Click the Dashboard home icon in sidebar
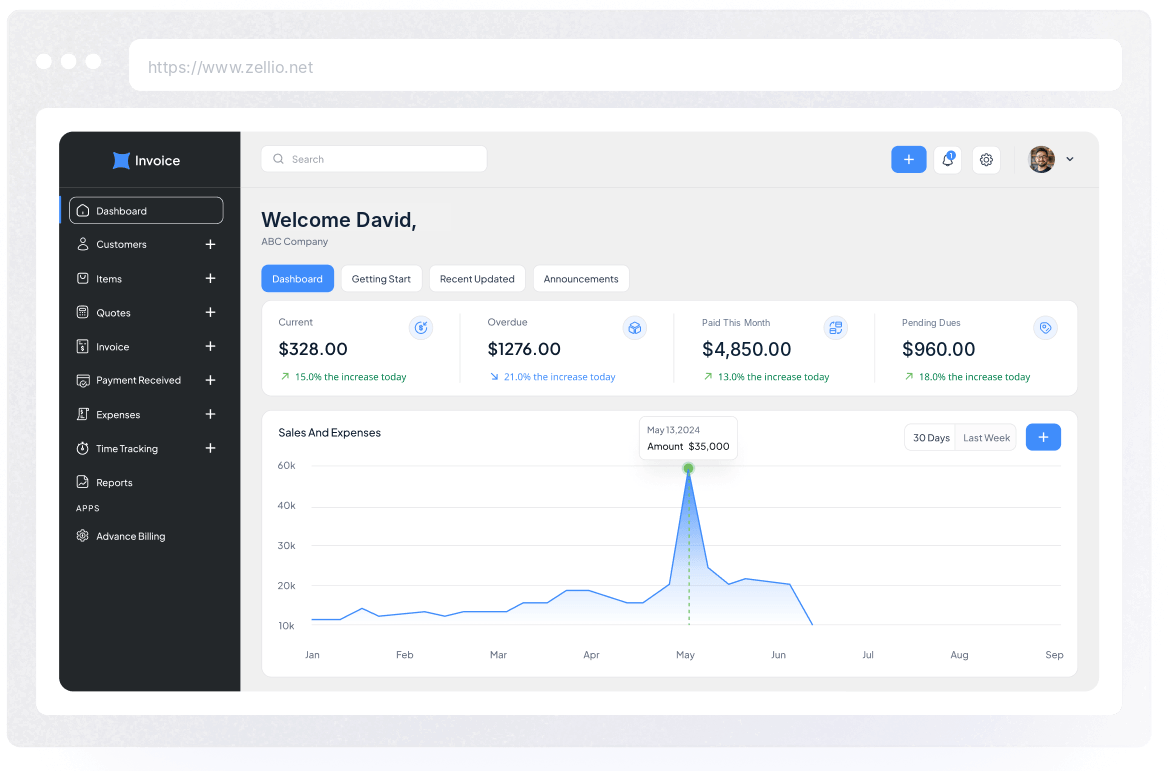The width and height of the screenshot is (1170, 771). (83, 210)
